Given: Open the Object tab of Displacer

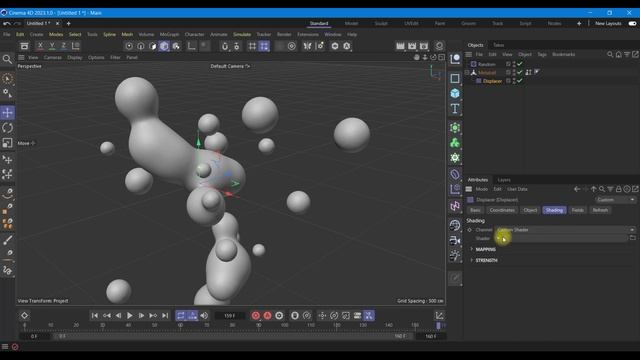Looking at the screenshot, I should [x=530, y=210].
